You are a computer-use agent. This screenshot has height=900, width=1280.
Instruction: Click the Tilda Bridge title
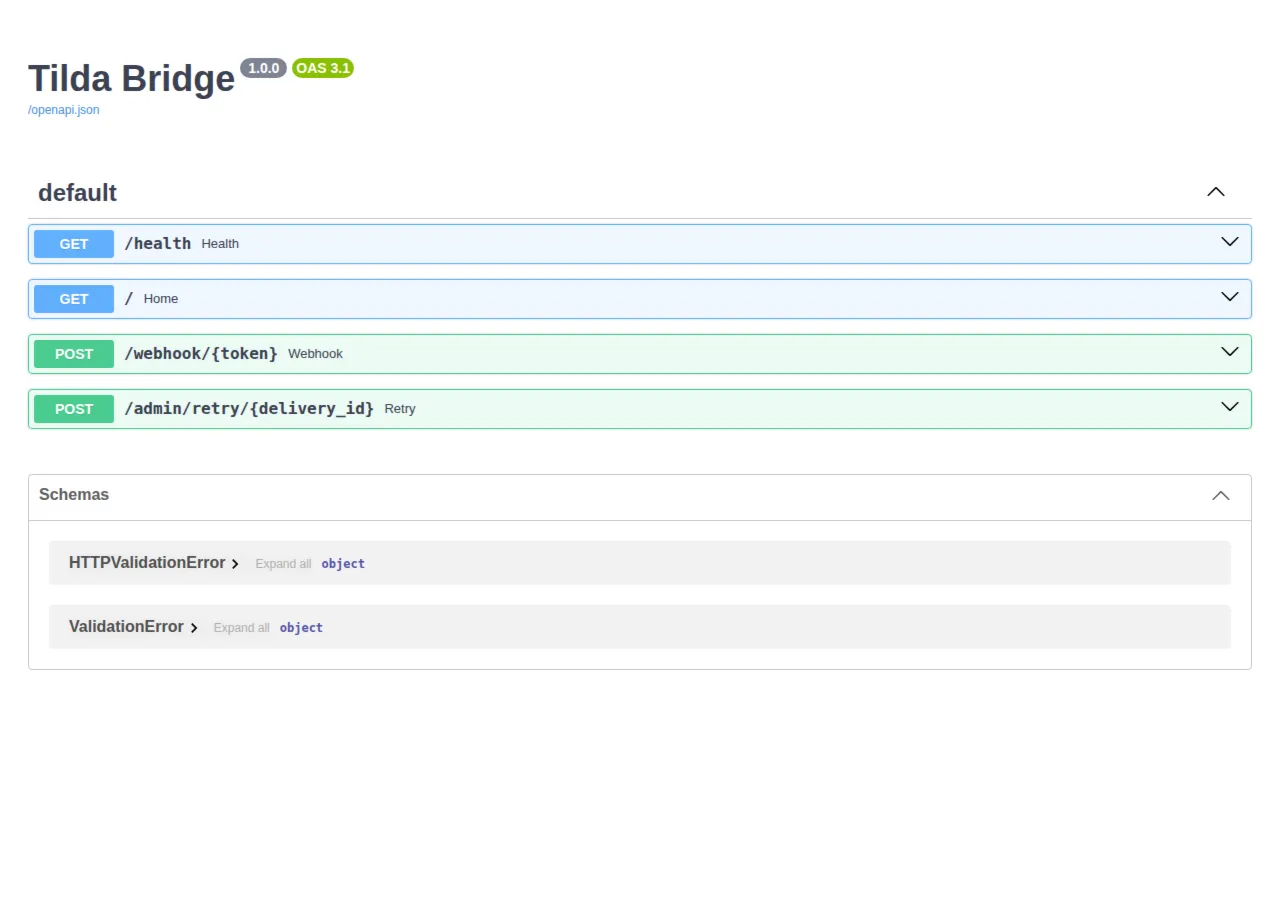(131, 78)
